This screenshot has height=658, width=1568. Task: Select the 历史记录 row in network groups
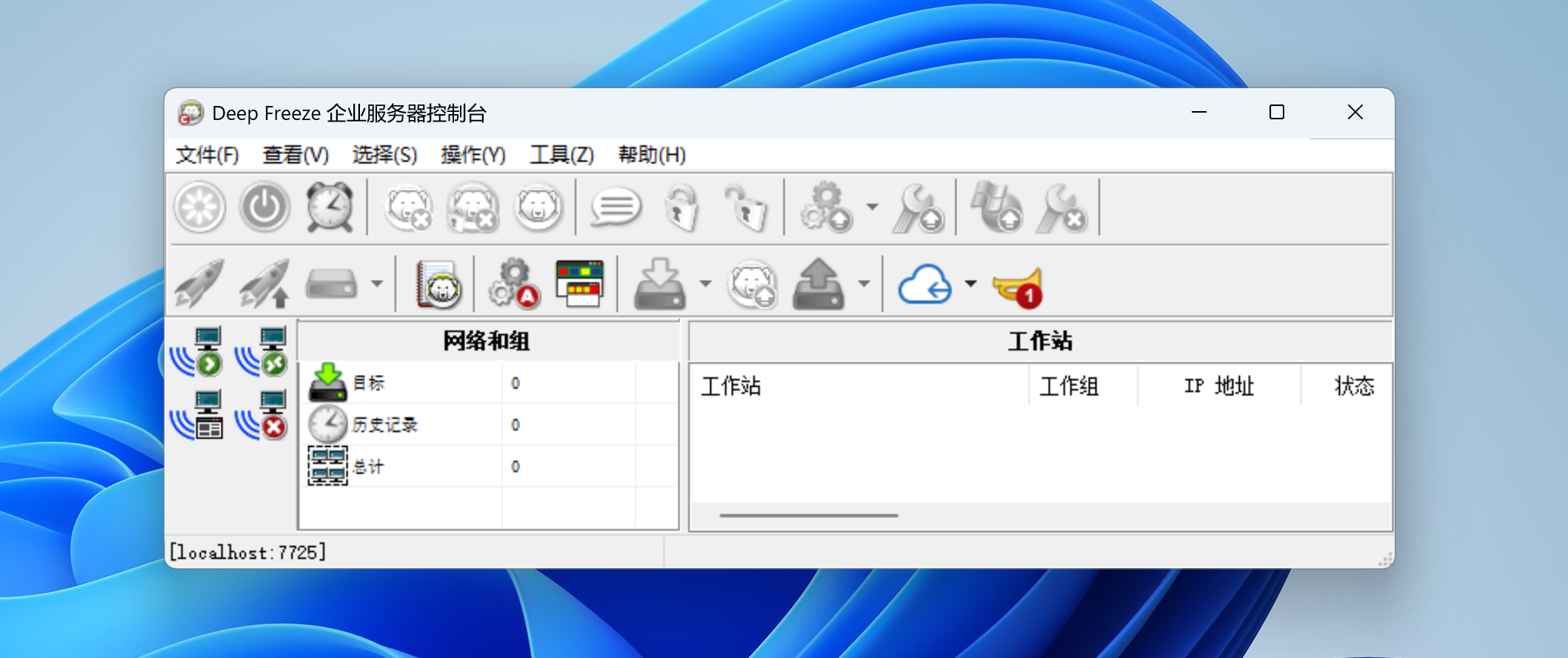coord(488,425)
